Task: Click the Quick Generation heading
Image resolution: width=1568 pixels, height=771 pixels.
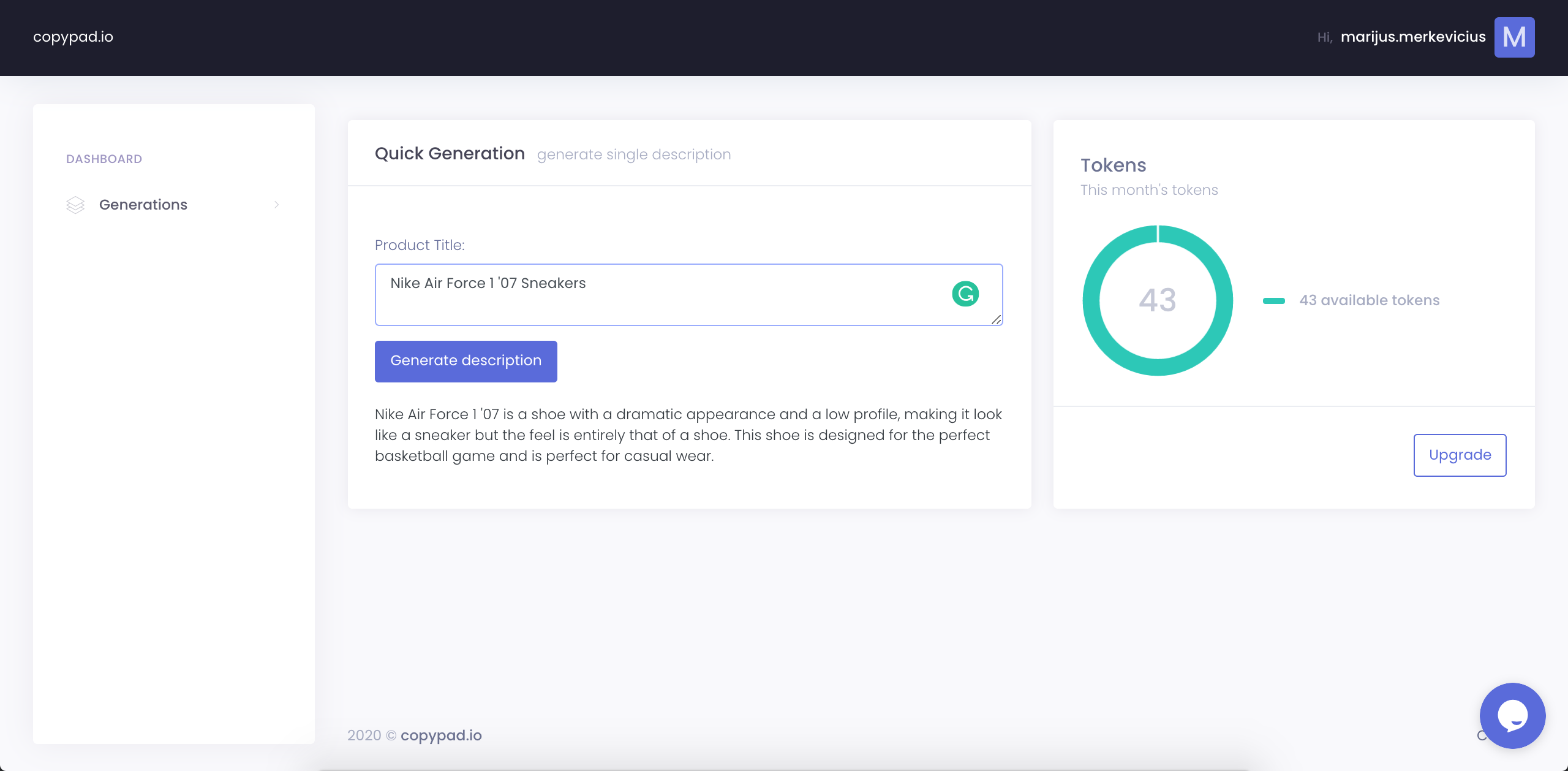Action: tap(450, 153)
